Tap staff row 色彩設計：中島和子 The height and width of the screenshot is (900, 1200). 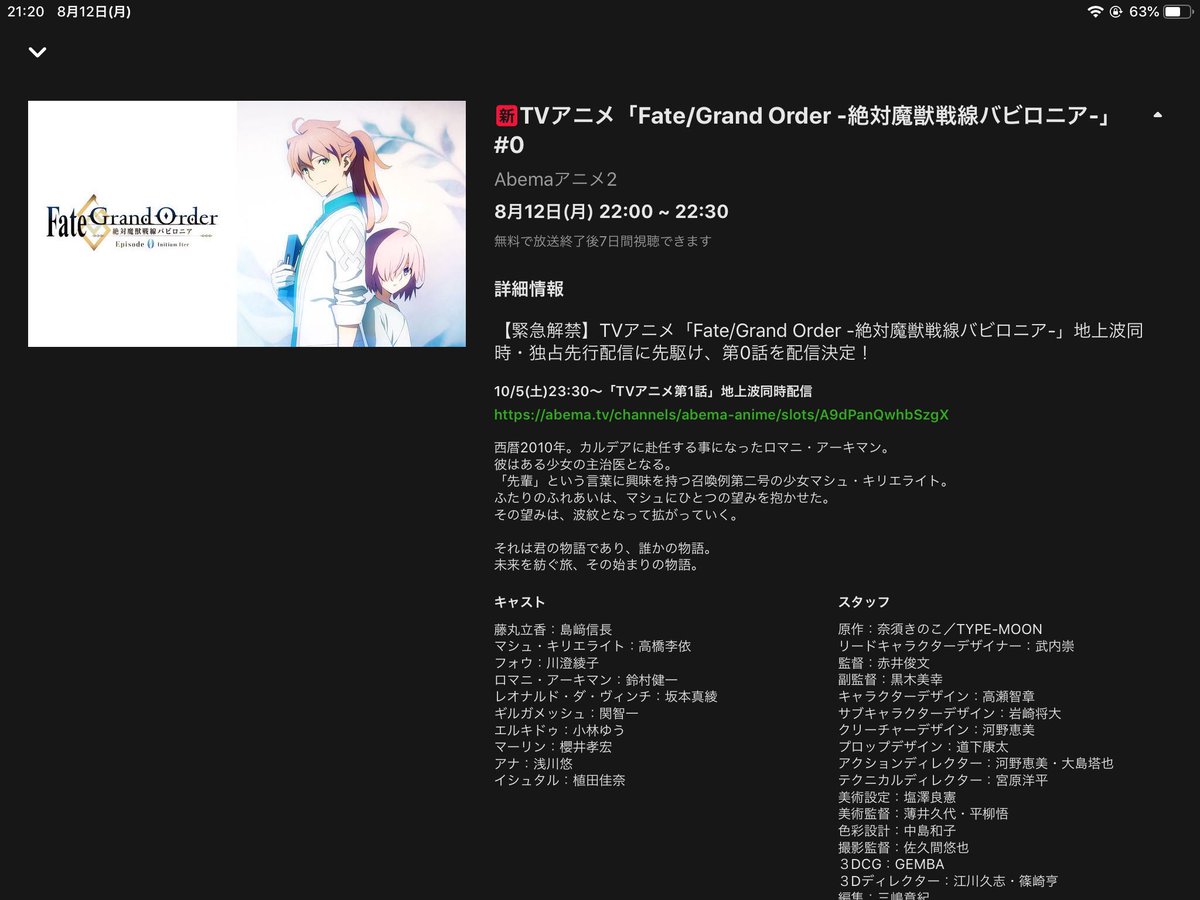click(897, 830)
